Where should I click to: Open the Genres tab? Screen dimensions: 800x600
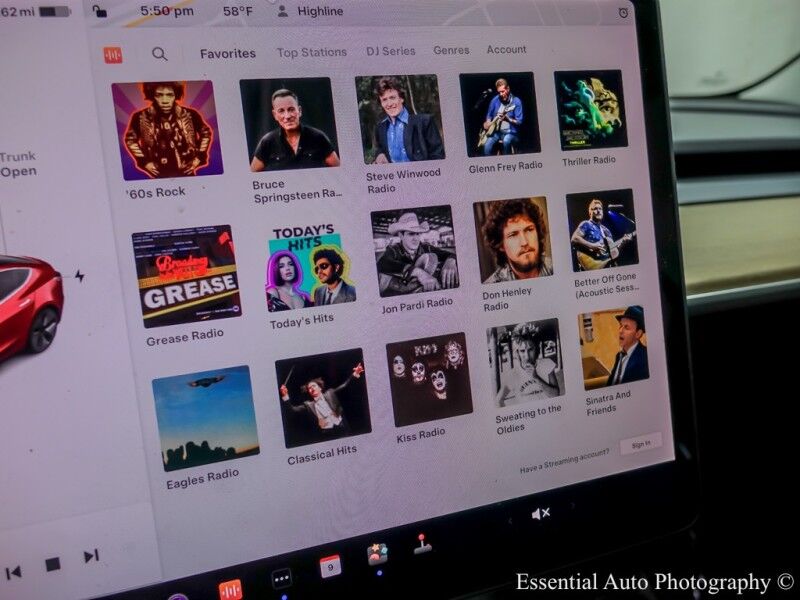tap(451, 50)
